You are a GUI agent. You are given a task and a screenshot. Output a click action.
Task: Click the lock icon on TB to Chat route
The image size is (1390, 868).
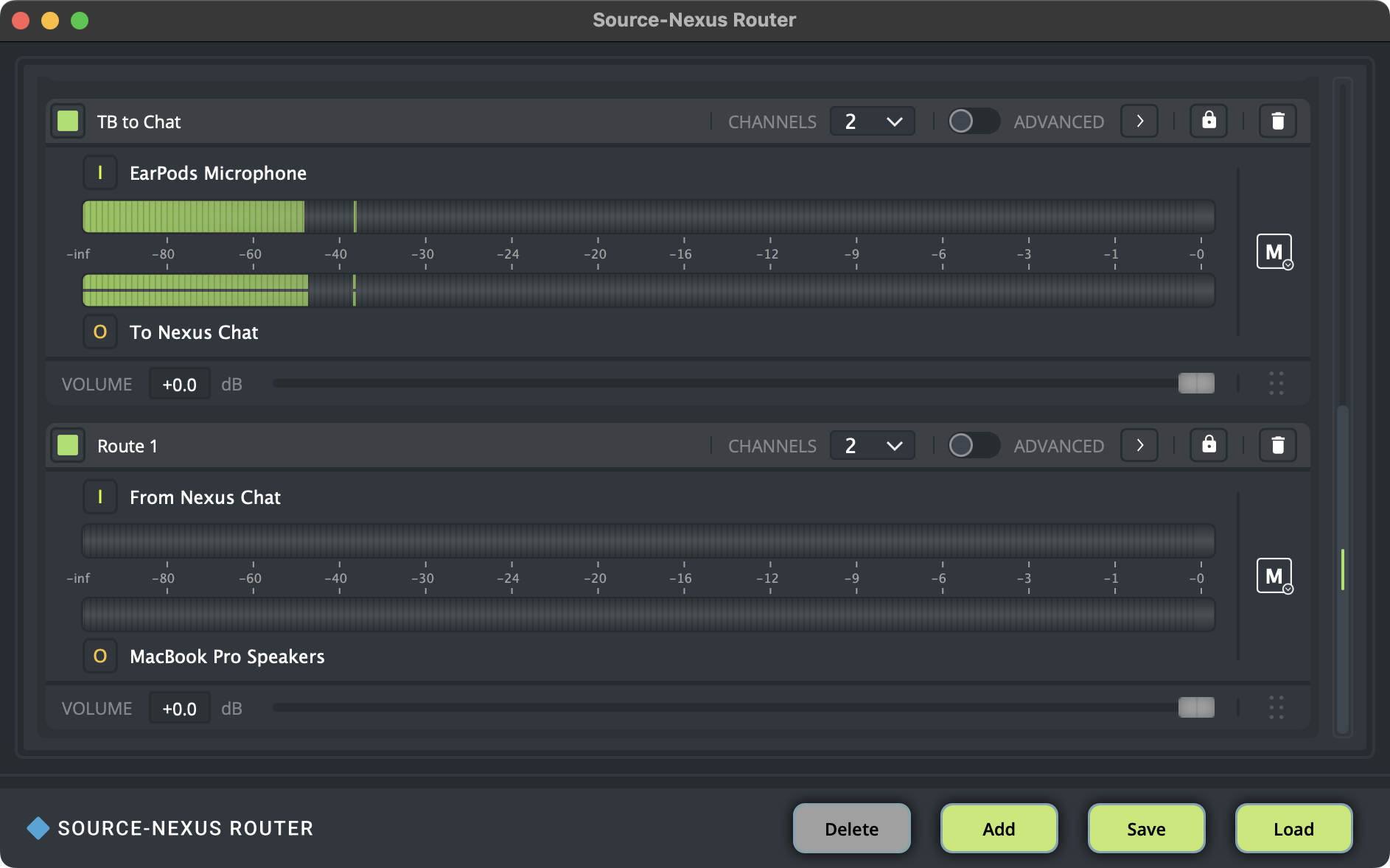click(x=1209, y=121)
